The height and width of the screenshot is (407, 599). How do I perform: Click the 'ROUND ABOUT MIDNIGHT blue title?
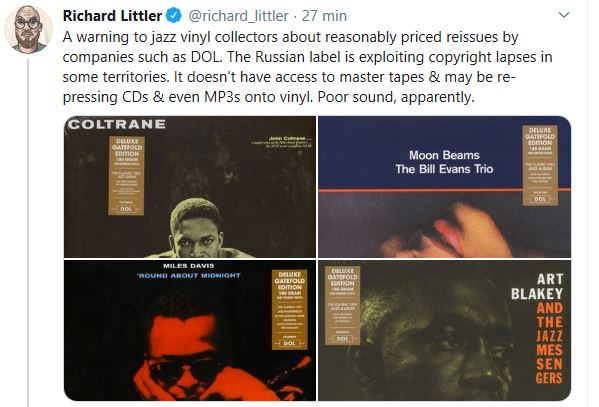coord(189,275)
